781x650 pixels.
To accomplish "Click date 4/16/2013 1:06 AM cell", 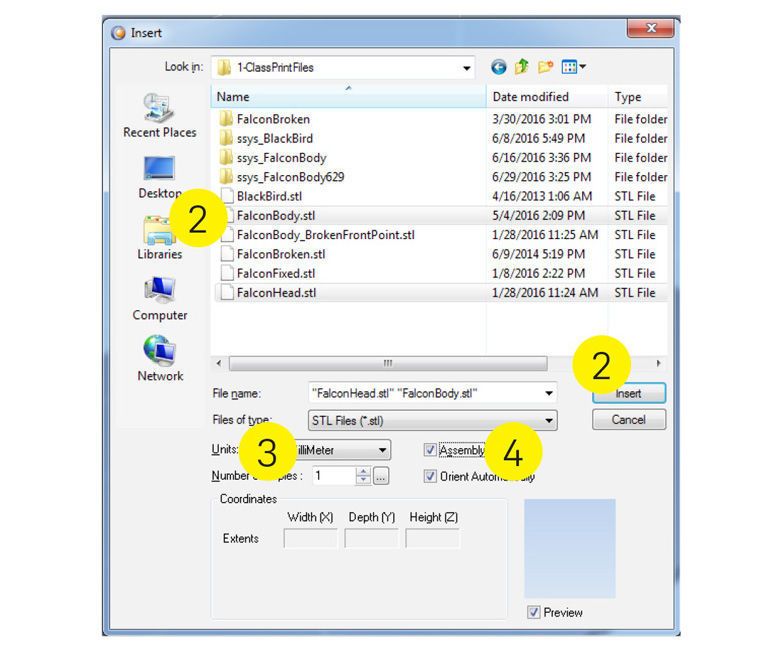I will [x=542, y=196].
